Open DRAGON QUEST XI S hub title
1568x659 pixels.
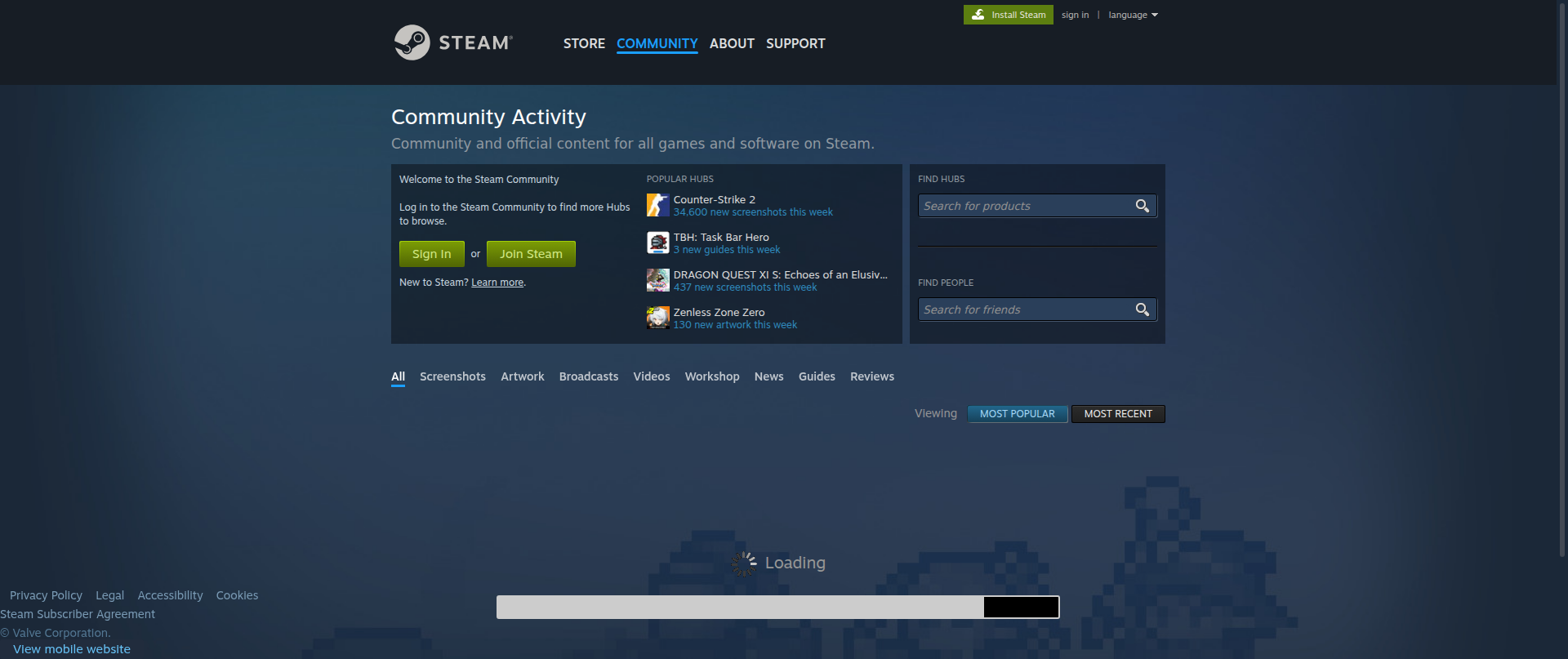click(781, 274)
